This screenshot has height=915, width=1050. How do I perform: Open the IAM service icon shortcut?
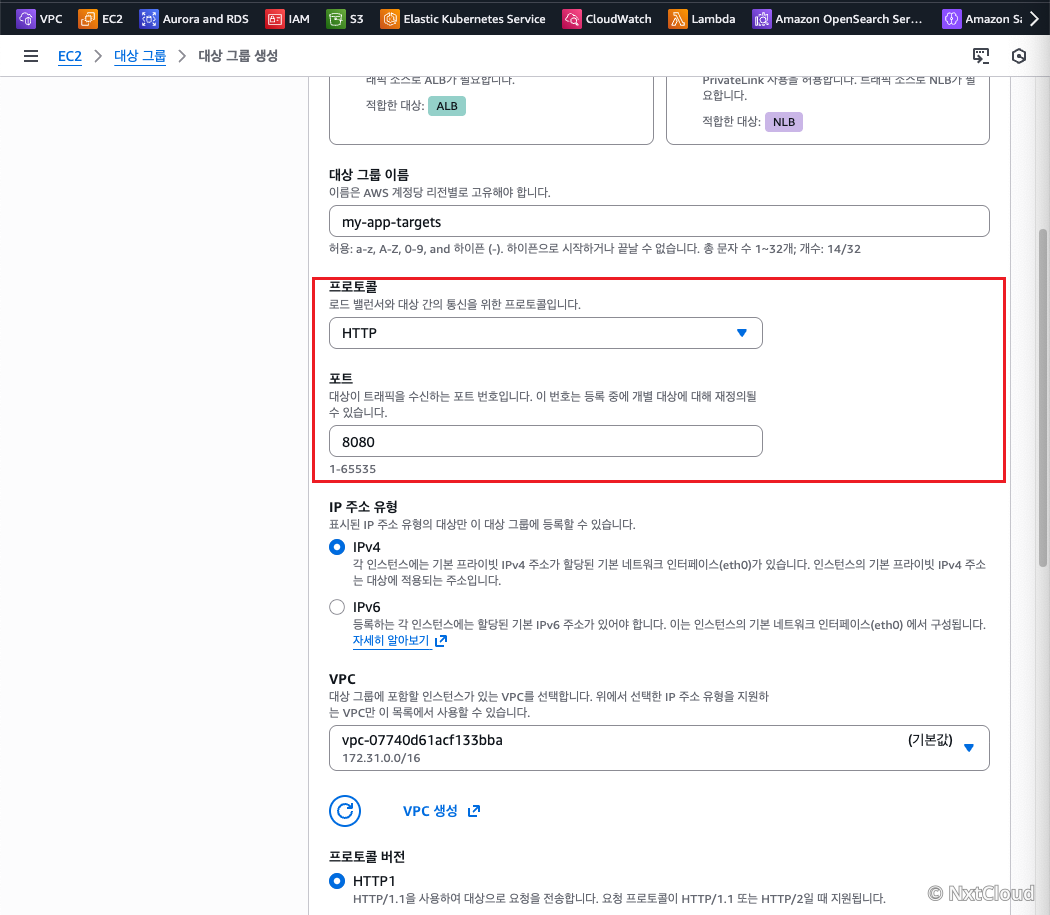click(275, 19)
